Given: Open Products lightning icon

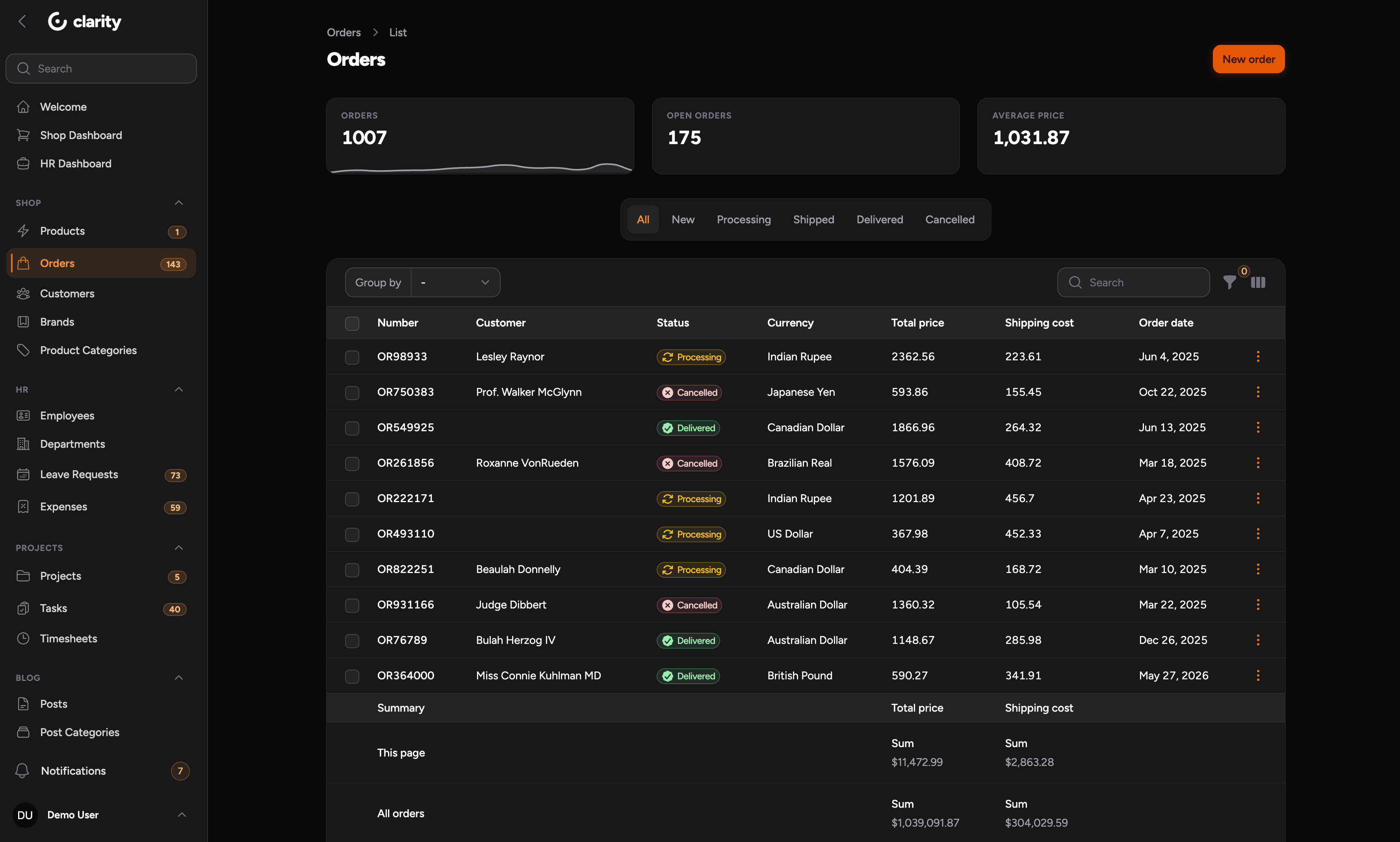Looking at the screenshot, I should pyautogui.click(x=23, y=231).
